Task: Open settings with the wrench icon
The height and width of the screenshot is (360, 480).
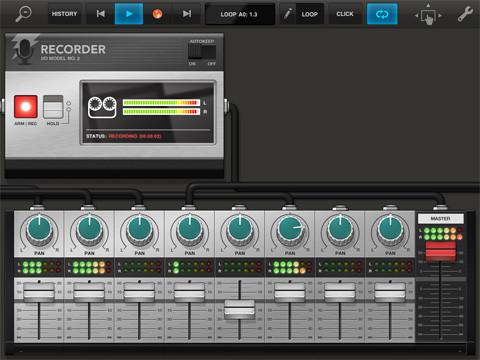Action: tap(465, 14)
